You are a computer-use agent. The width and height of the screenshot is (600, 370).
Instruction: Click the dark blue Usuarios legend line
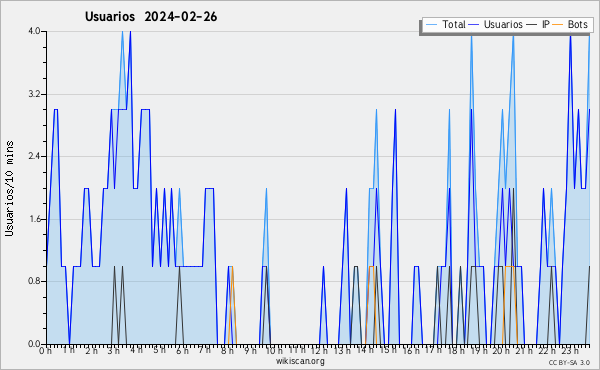[x=474, y=24]
